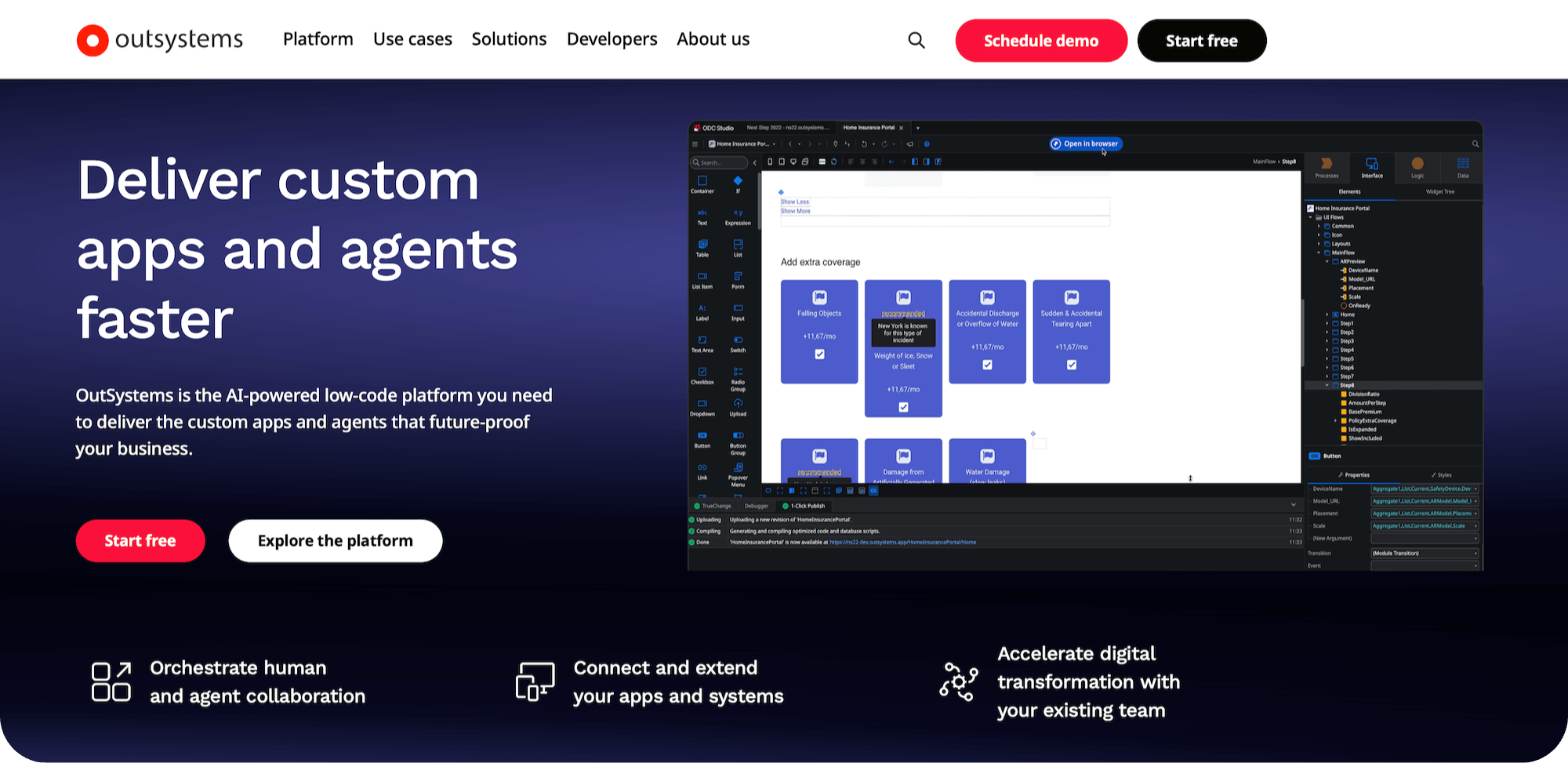
Task: Expand the Common folder in tree
Action: click(1319, 226)
